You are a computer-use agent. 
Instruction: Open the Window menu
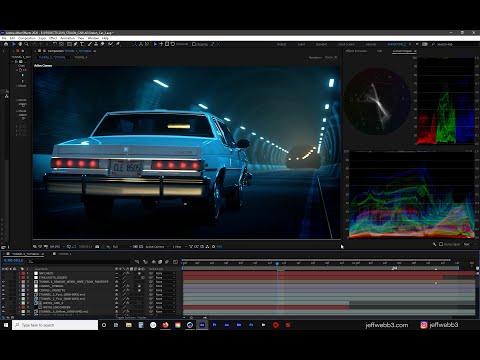coord(93,38)
